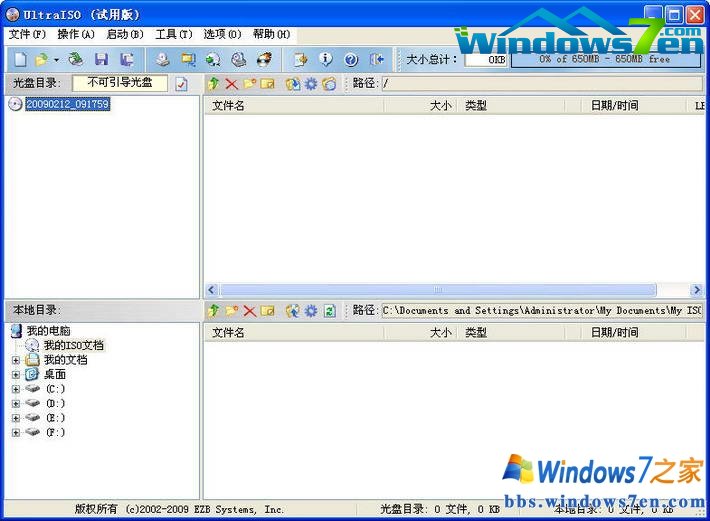Click the refresh icon in local pane toolbar
710x521 pixels.
click(329, 311)
